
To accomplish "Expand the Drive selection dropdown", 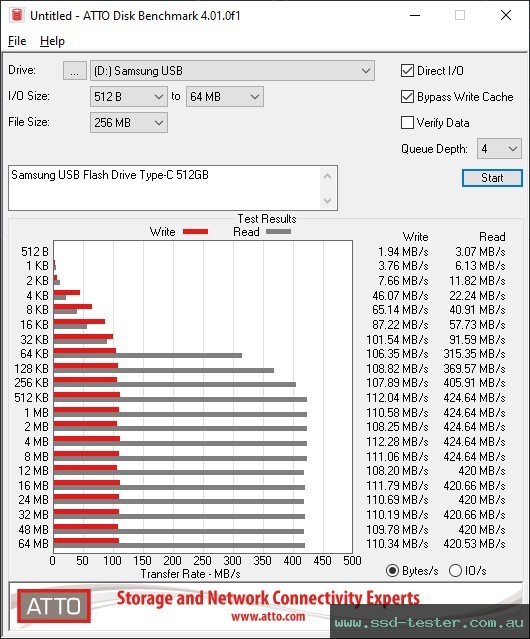I will pos(232,71).
